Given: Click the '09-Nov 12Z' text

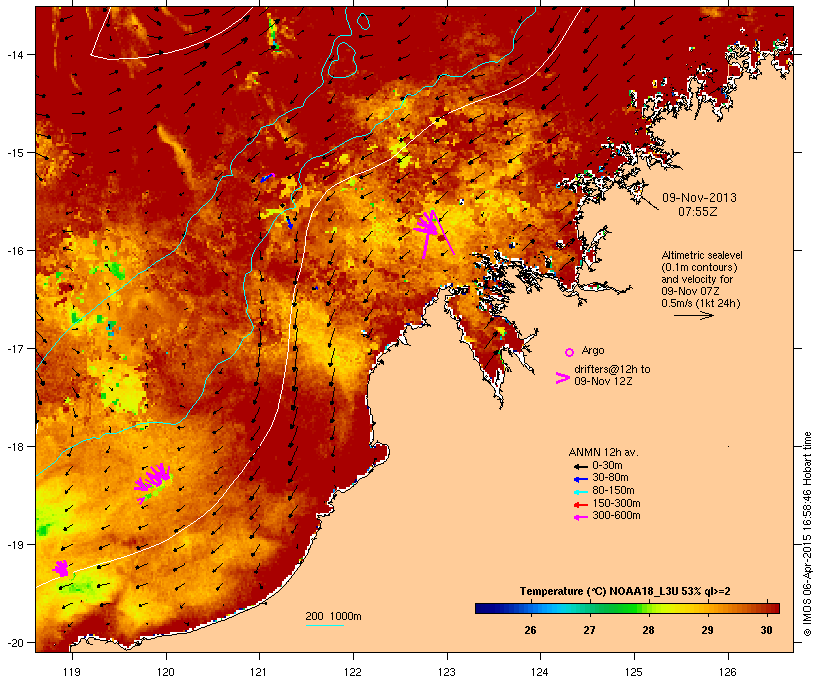Looking at the screenshot, I should [x=603, y=381].
